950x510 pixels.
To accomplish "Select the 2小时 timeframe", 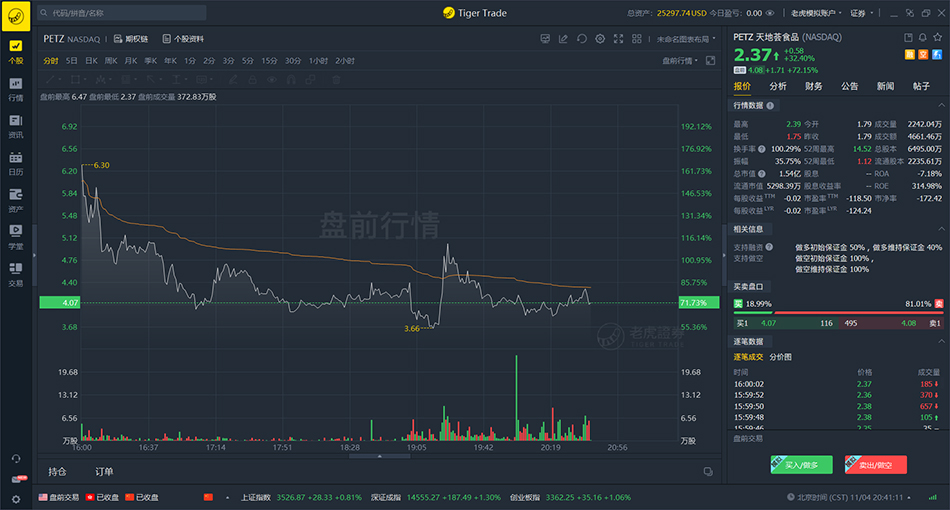I will 345,61.
